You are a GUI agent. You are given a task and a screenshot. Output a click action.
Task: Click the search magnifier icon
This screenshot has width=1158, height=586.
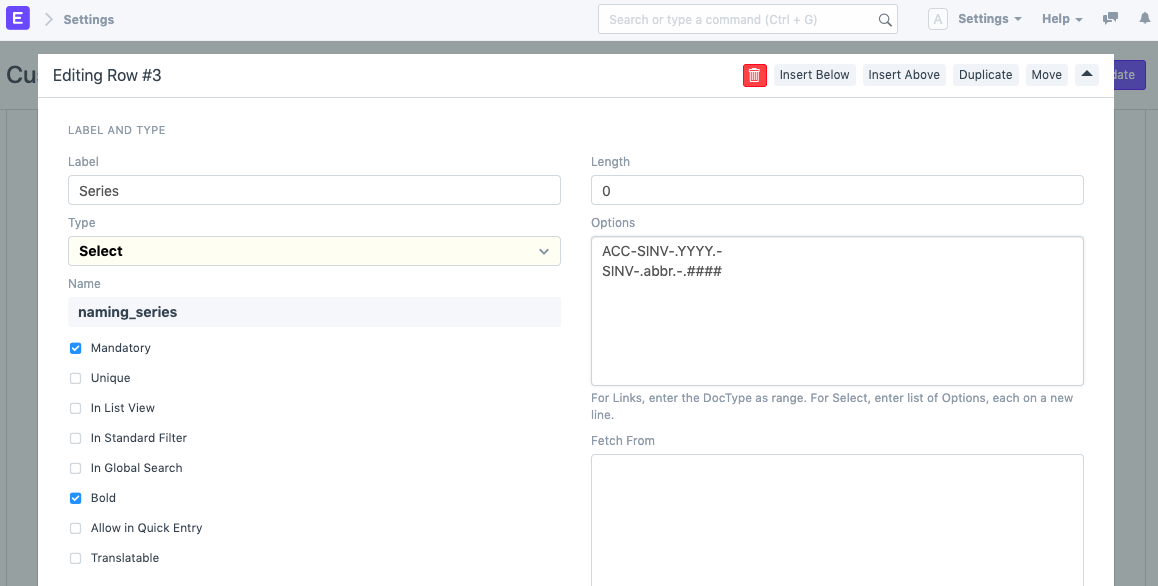point(884,20)
